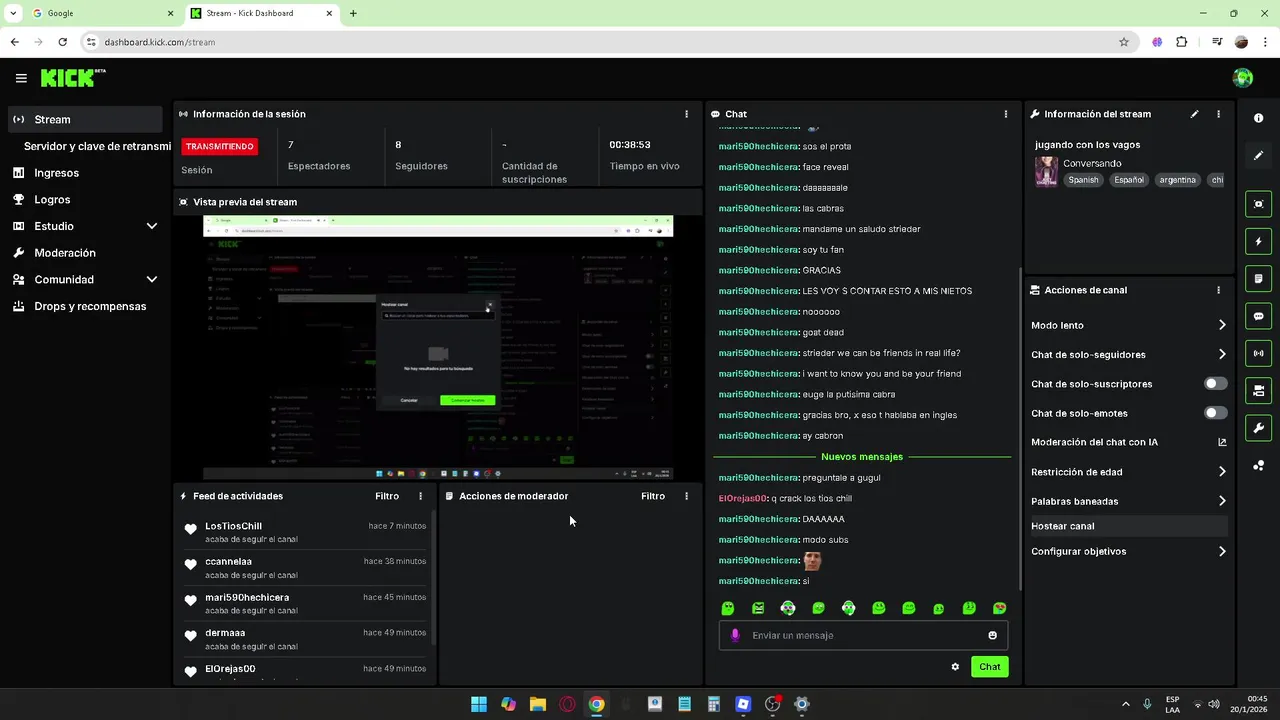Click the stream preview video thumbnail
Screen dimensions: 1280x720
pos(438,348)
